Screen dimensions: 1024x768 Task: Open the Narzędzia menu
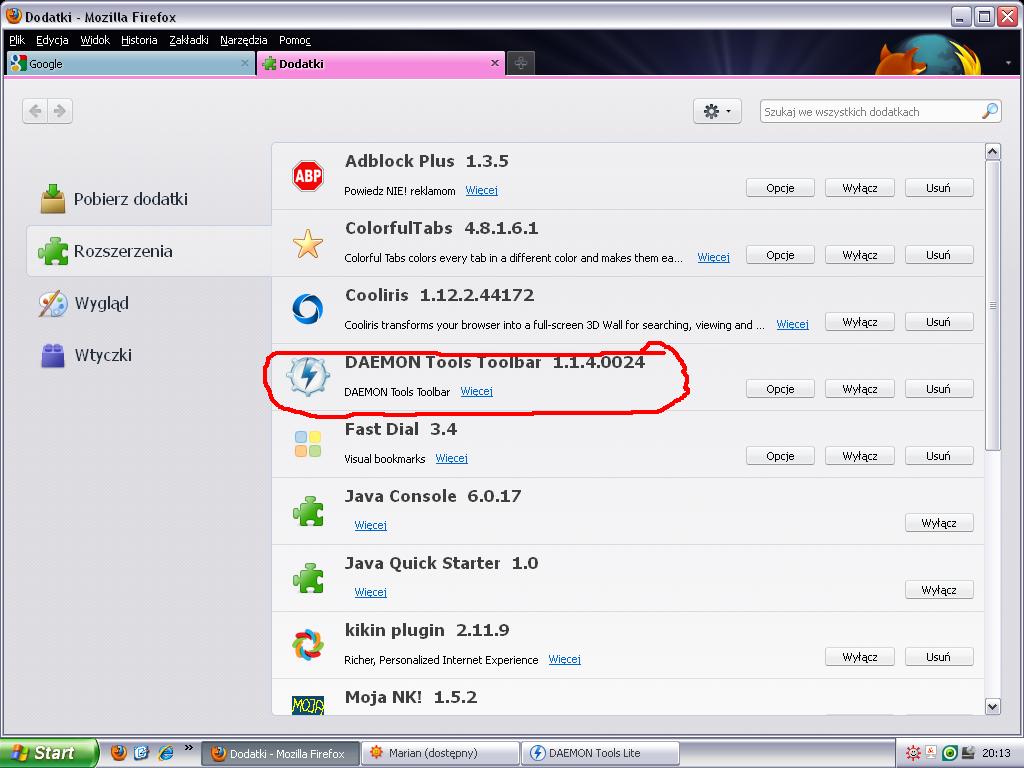[x=244, y=40]
